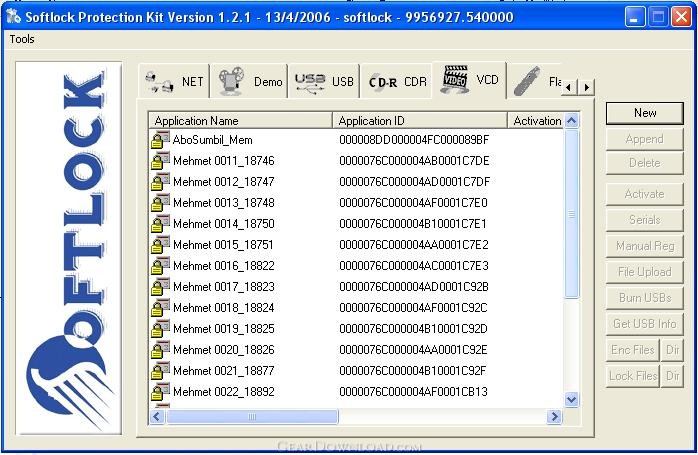
Task: Select row Mehmet 0014_18750
Action: point(357,223)
